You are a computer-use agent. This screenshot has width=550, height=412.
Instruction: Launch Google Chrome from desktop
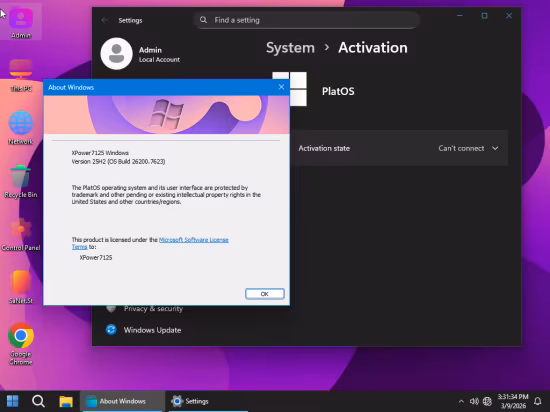click(21, 344)
